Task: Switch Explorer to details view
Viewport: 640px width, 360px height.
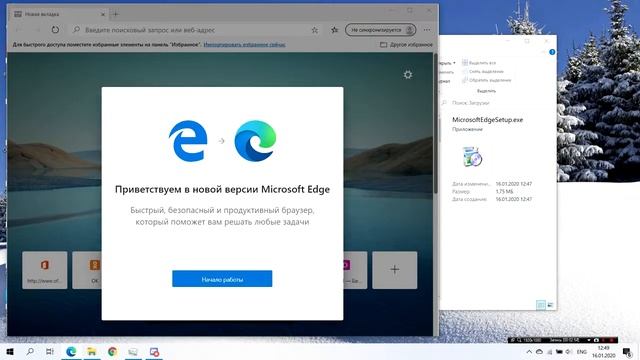Action: tap(540, 305)
